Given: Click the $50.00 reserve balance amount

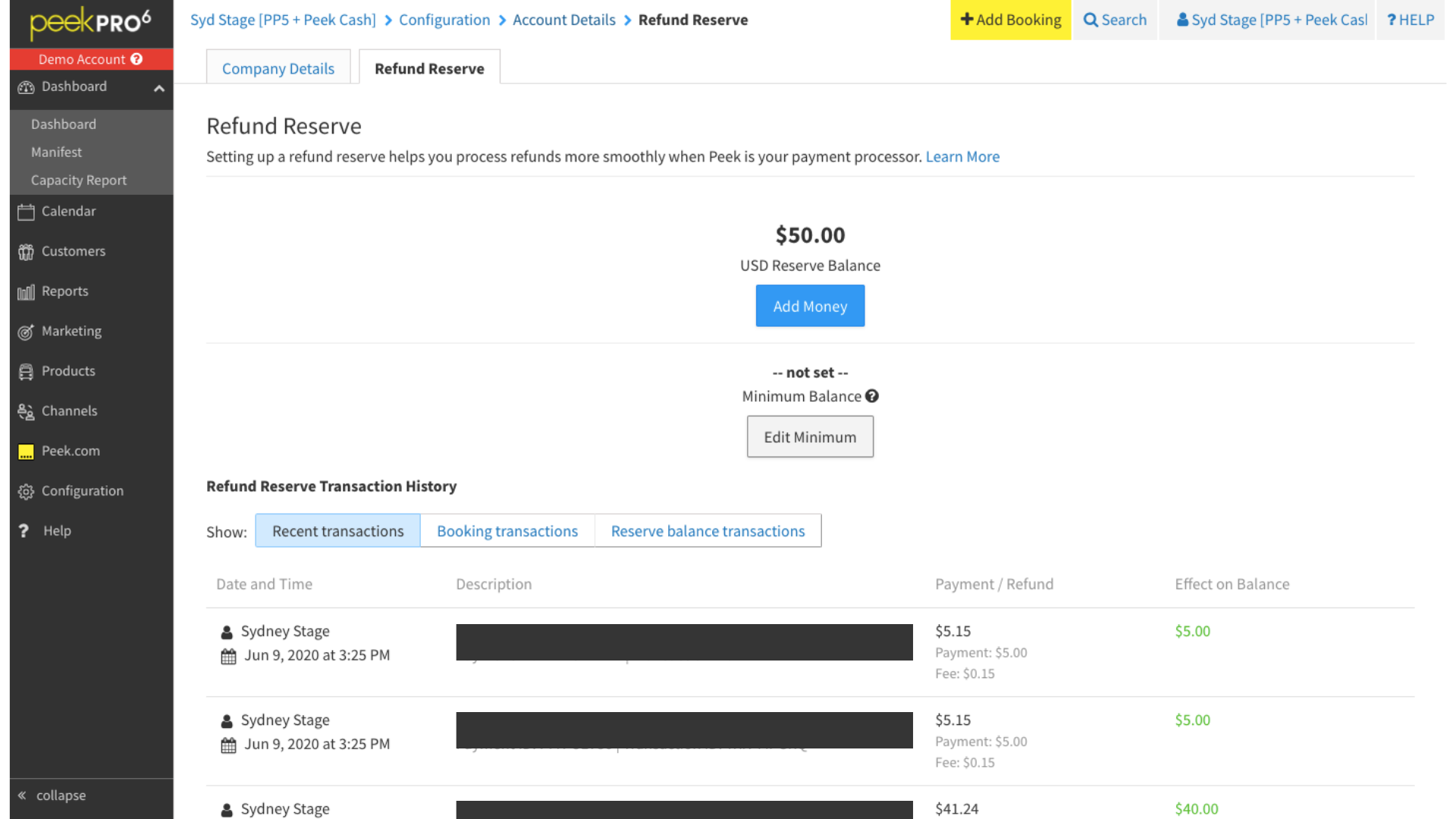Looking at the screenshot, I should (810, 235).
